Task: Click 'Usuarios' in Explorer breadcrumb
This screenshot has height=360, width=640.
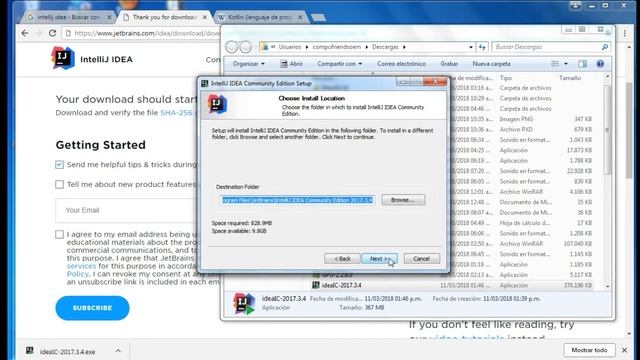Action: tap(290, 47)
